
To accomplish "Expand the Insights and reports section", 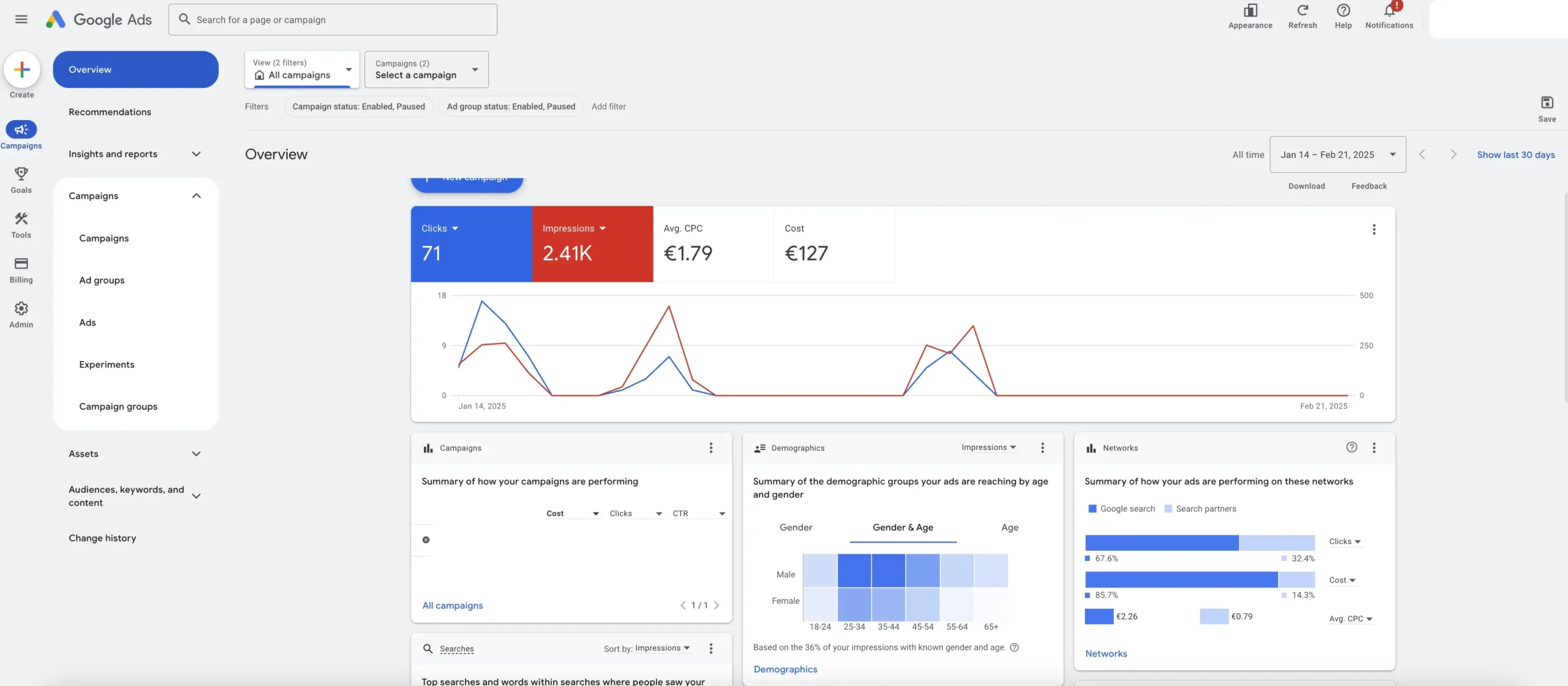I will click(135, 154).
